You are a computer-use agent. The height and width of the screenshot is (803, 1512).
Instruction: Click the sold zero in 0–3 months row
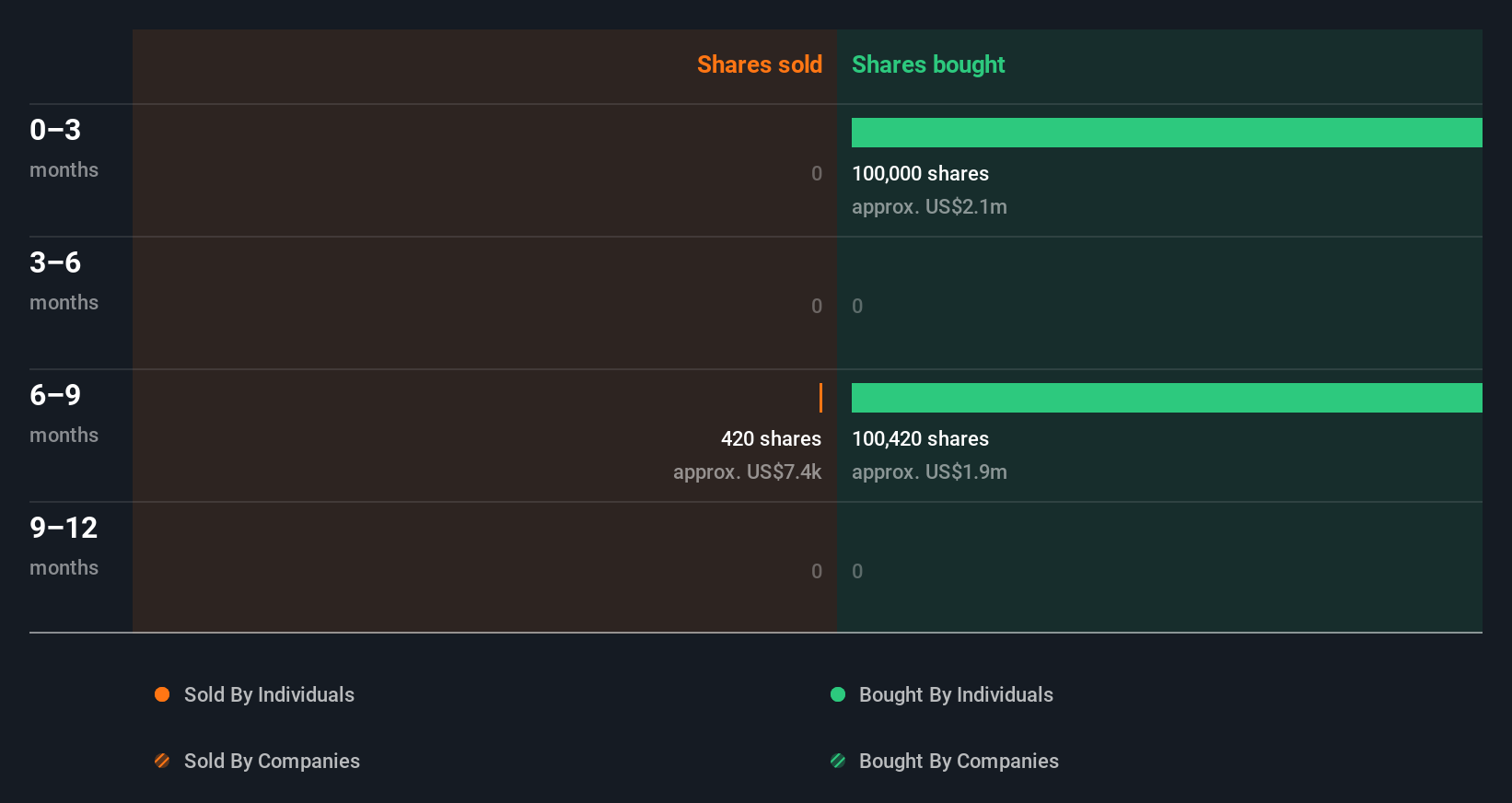pyautogui.click(x=817, y=173)
